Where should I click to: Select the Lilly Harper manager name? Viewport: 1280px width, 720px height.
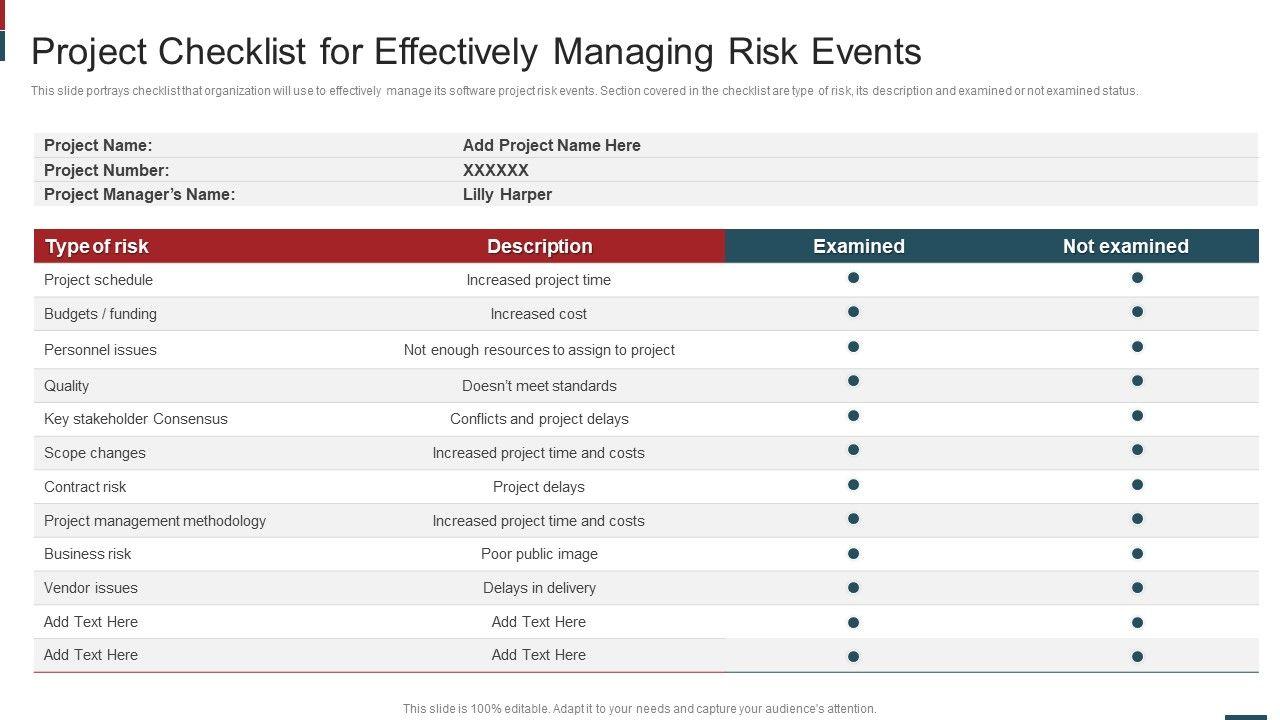click(507, 194)
